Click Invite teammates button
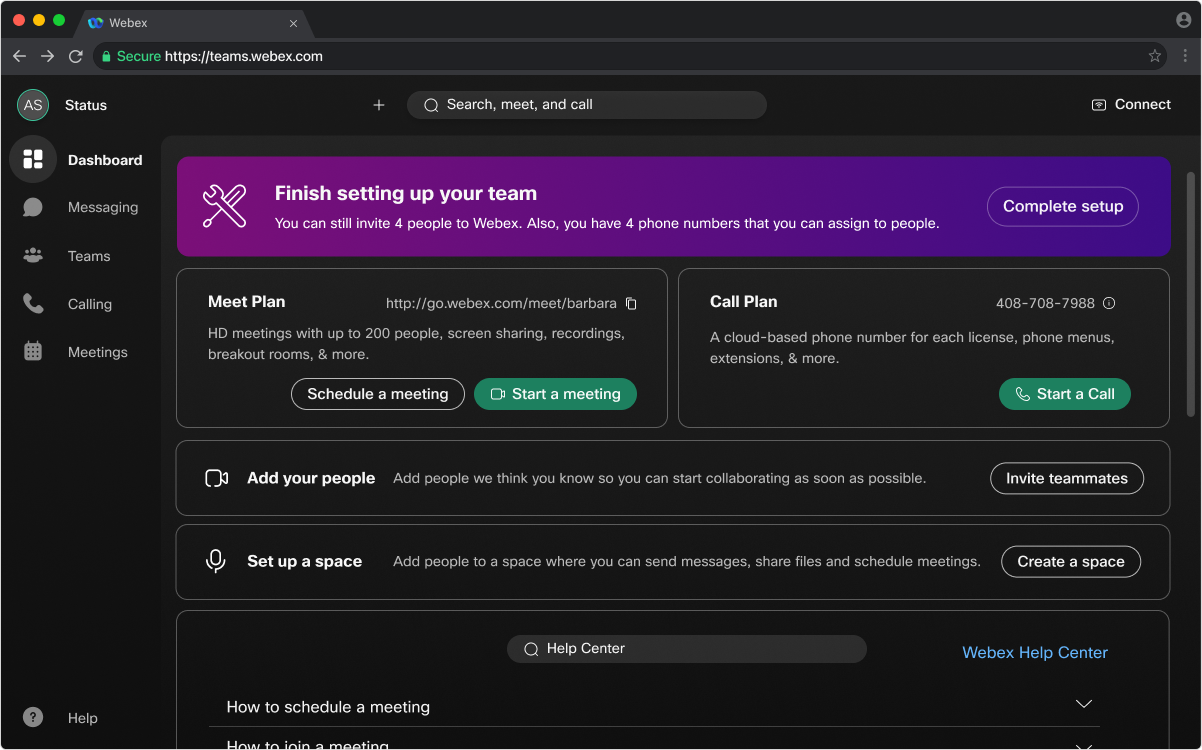 tap(1067, 478)
